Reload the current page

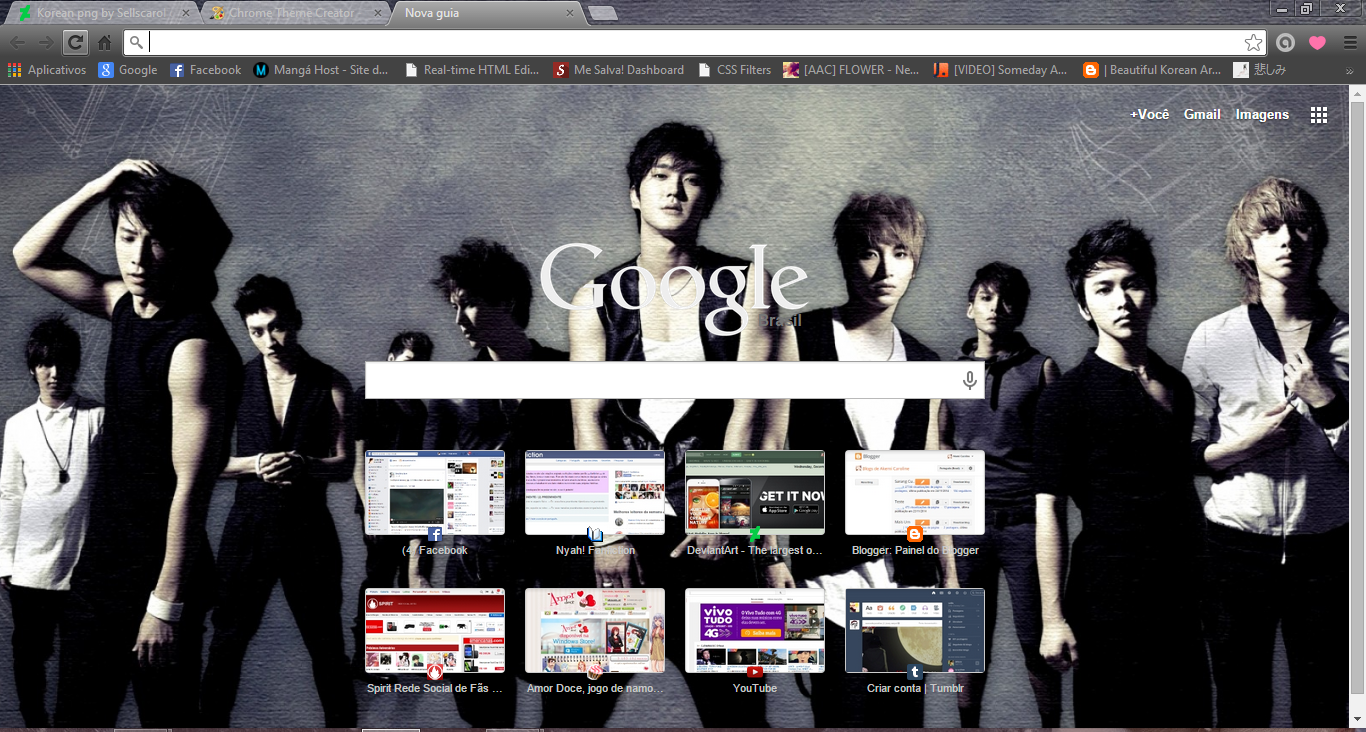click(x=74, y=42)
